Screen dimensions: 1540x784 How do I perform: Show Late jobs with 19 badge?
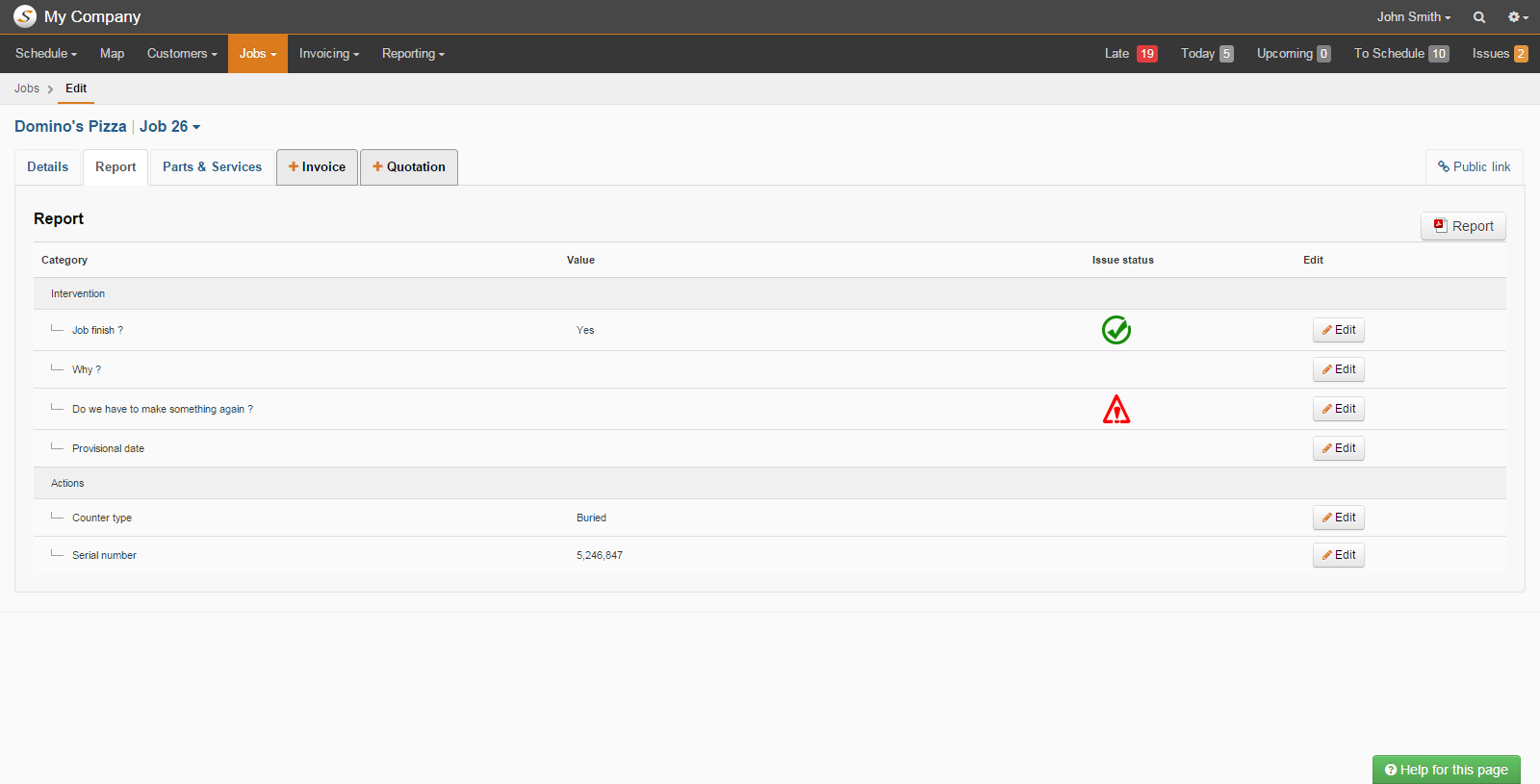1131,54
